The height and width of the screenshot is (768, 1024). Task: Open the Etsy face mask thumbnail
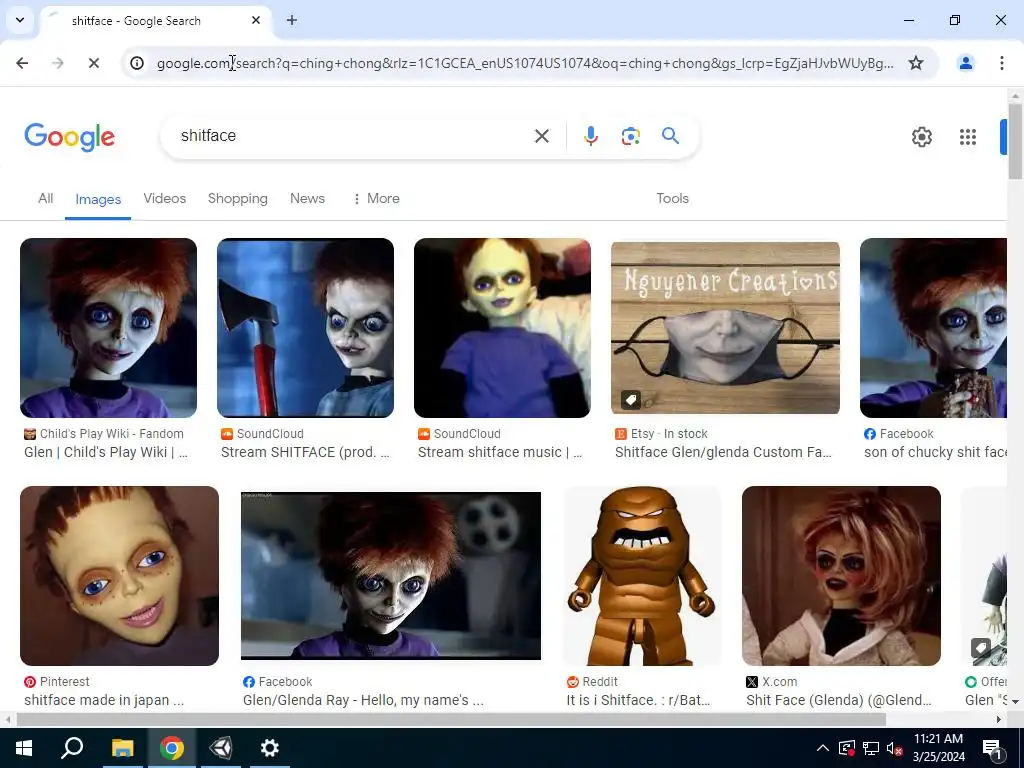725,328
